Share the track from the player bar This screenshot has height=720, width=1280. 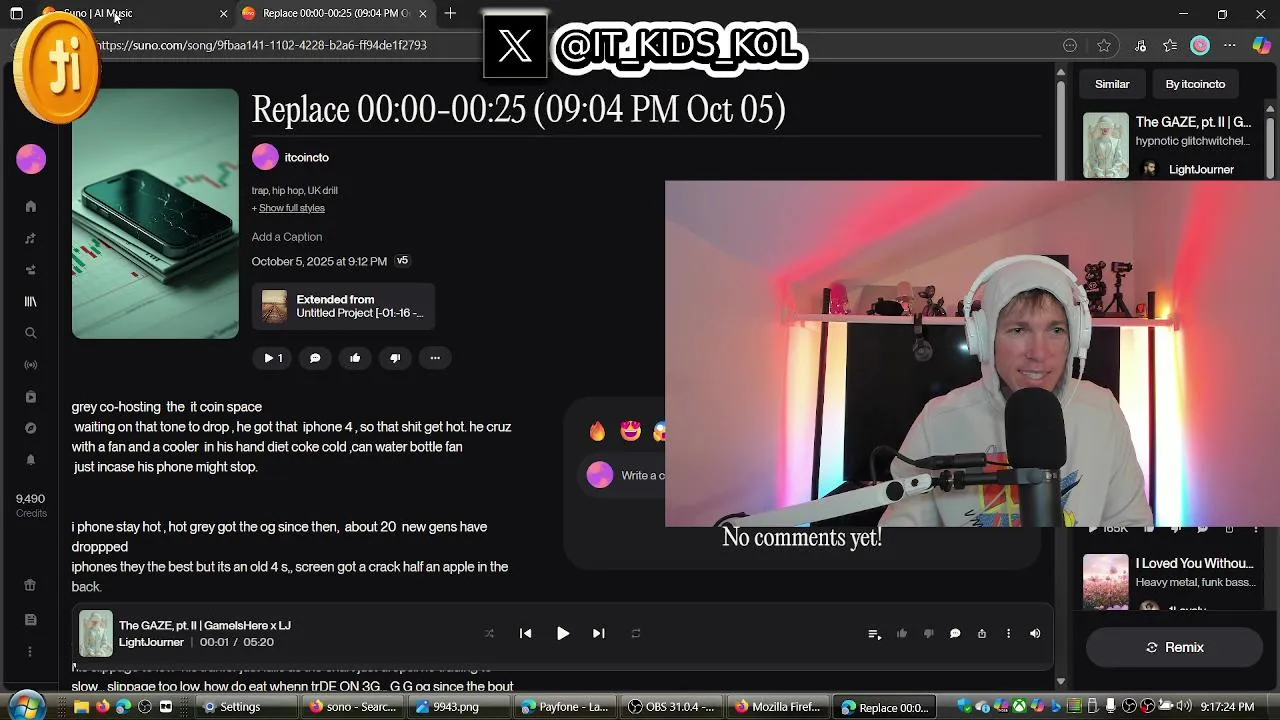coord(982,634)
